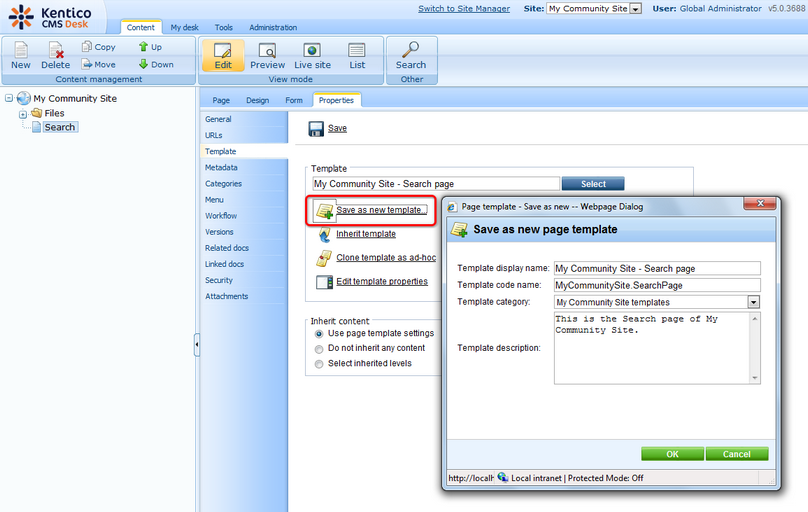The image size is (808, 512).
Task: Click Save as new template icon
Action: click(x=325, y=211)
